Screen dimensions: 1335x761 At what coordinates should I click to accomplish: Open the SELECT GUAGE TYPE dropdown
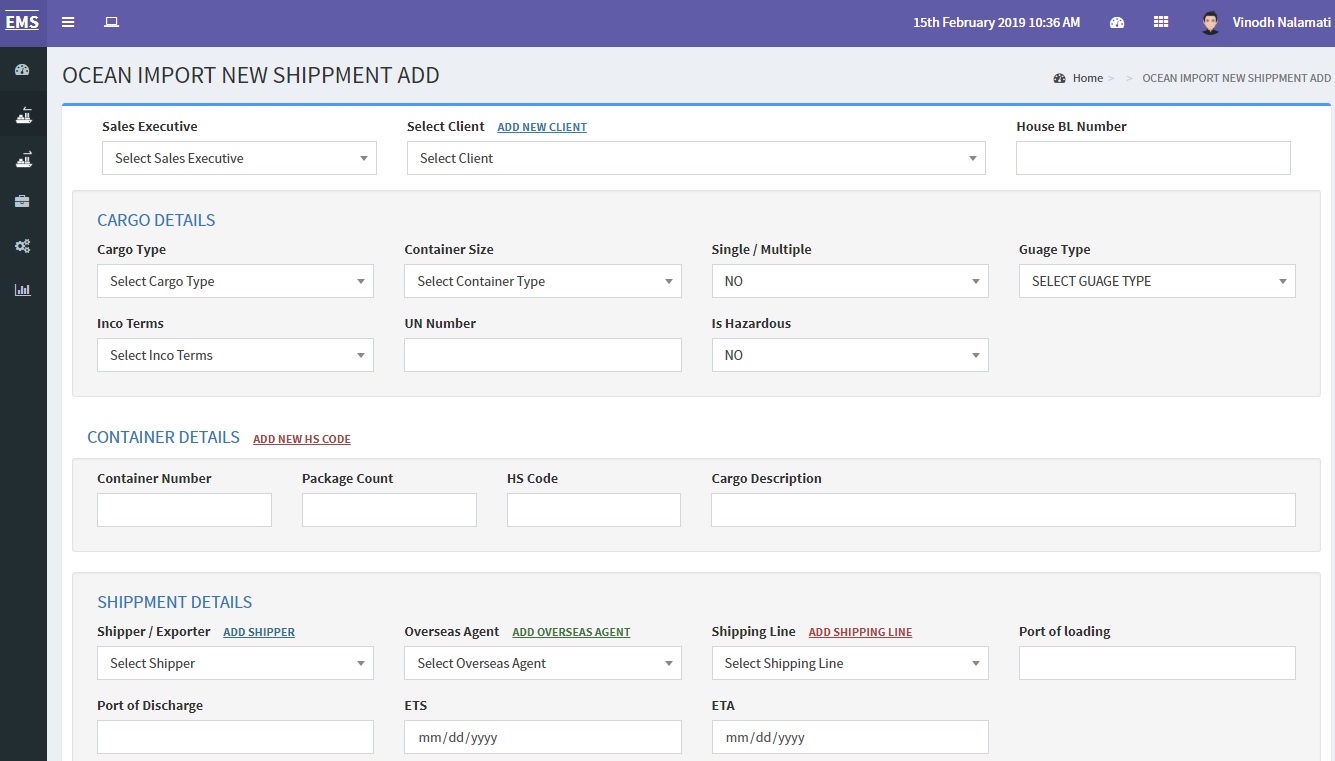[x=1156, y=281]
